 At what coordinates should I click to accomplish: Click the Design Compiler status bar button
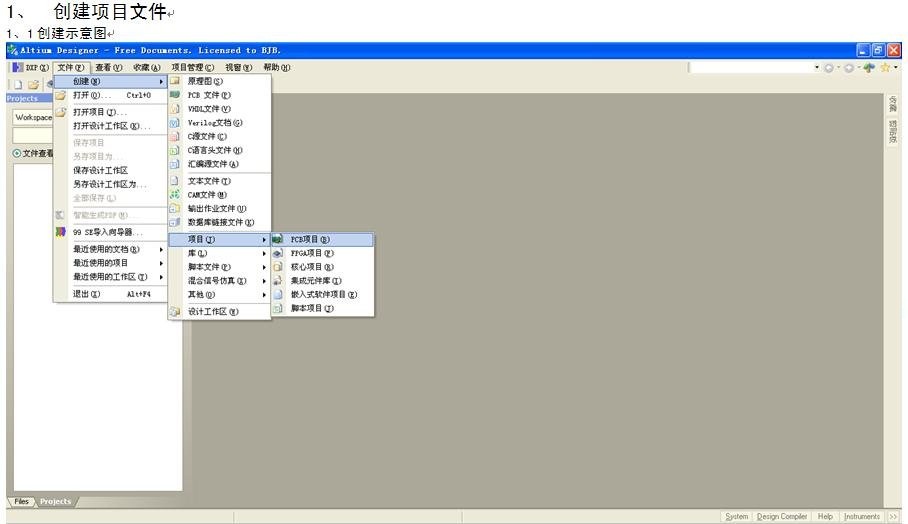click(782, 516)
